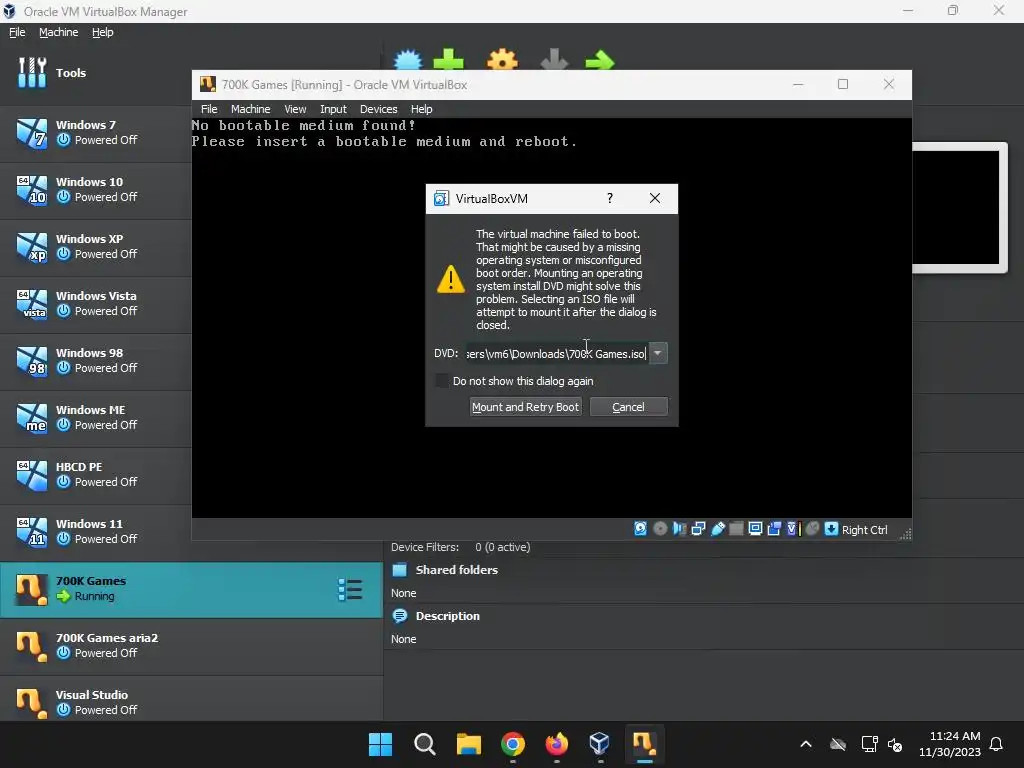Screen dimensions: 1024x768
Task: Select the Windows 7 virtual machine
Action: click(95, 133)
